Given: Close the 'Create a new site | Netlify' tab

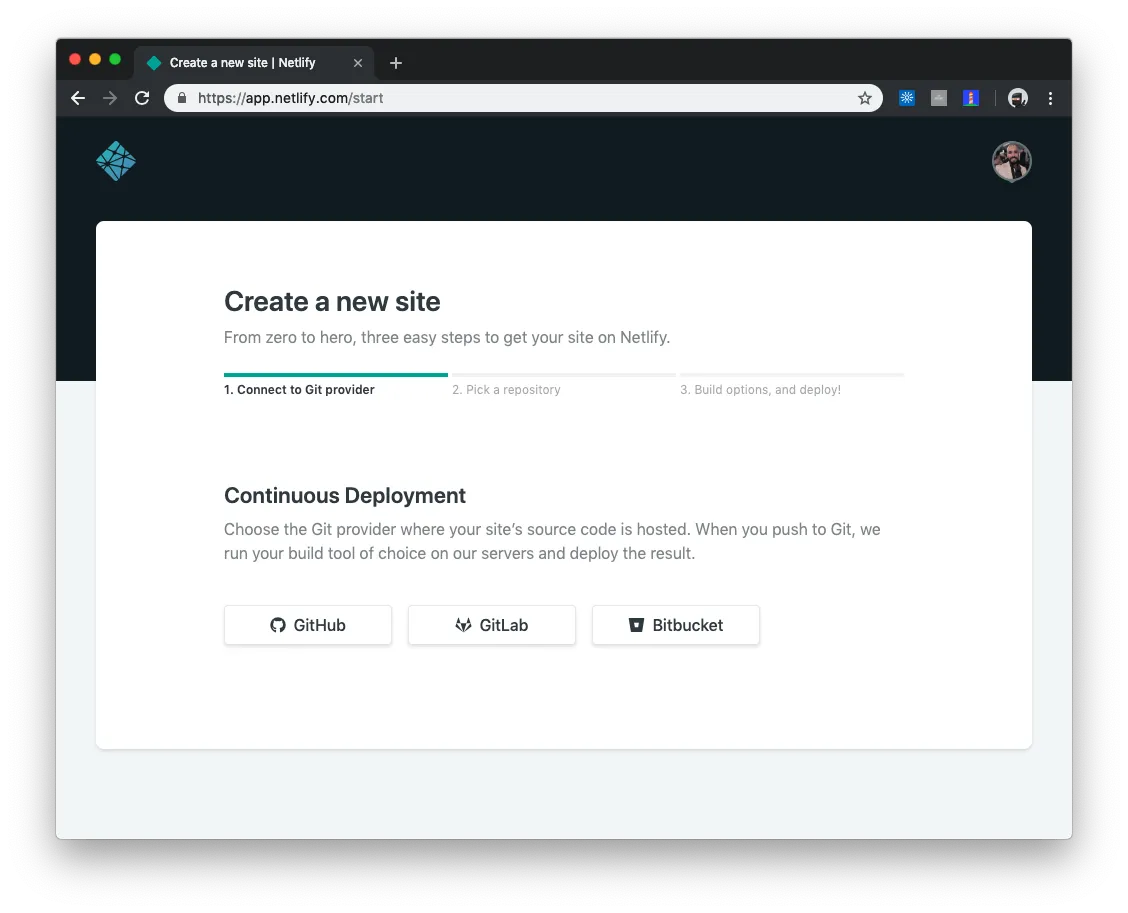Looking at the screenshot, I should click(358, 63).
